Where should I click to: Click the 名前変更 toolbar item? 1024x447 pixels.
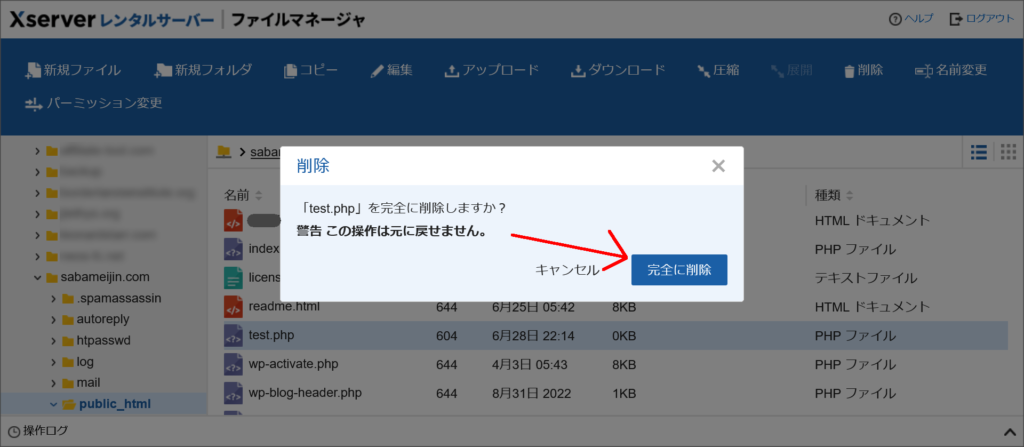click(950, 71)
